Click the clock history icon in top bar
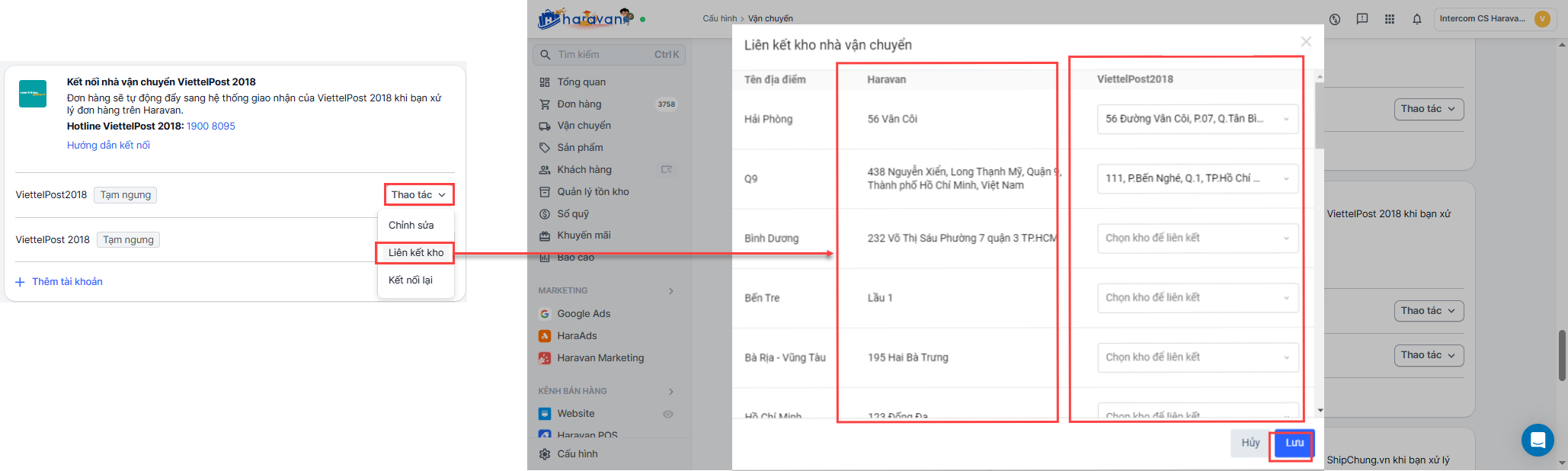The width and height of the screenshot is (1568, 471). tap(1335, 19)
